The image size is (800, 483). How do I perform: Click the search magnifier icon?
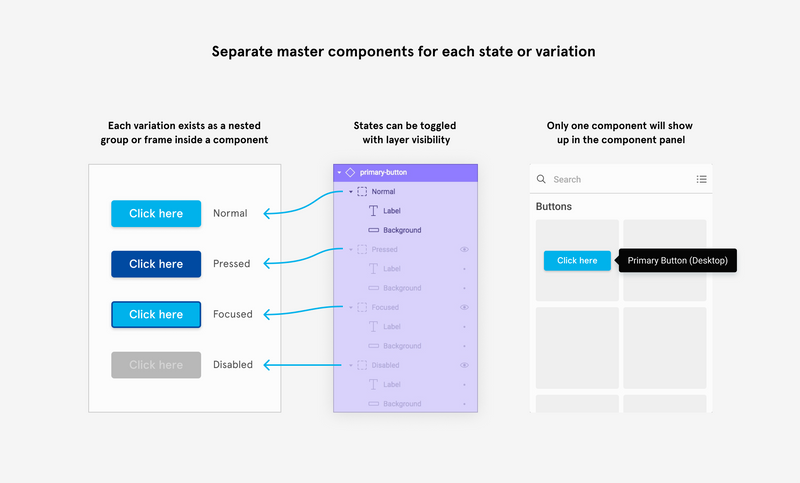pyautogui.click(x=541, y=179)
